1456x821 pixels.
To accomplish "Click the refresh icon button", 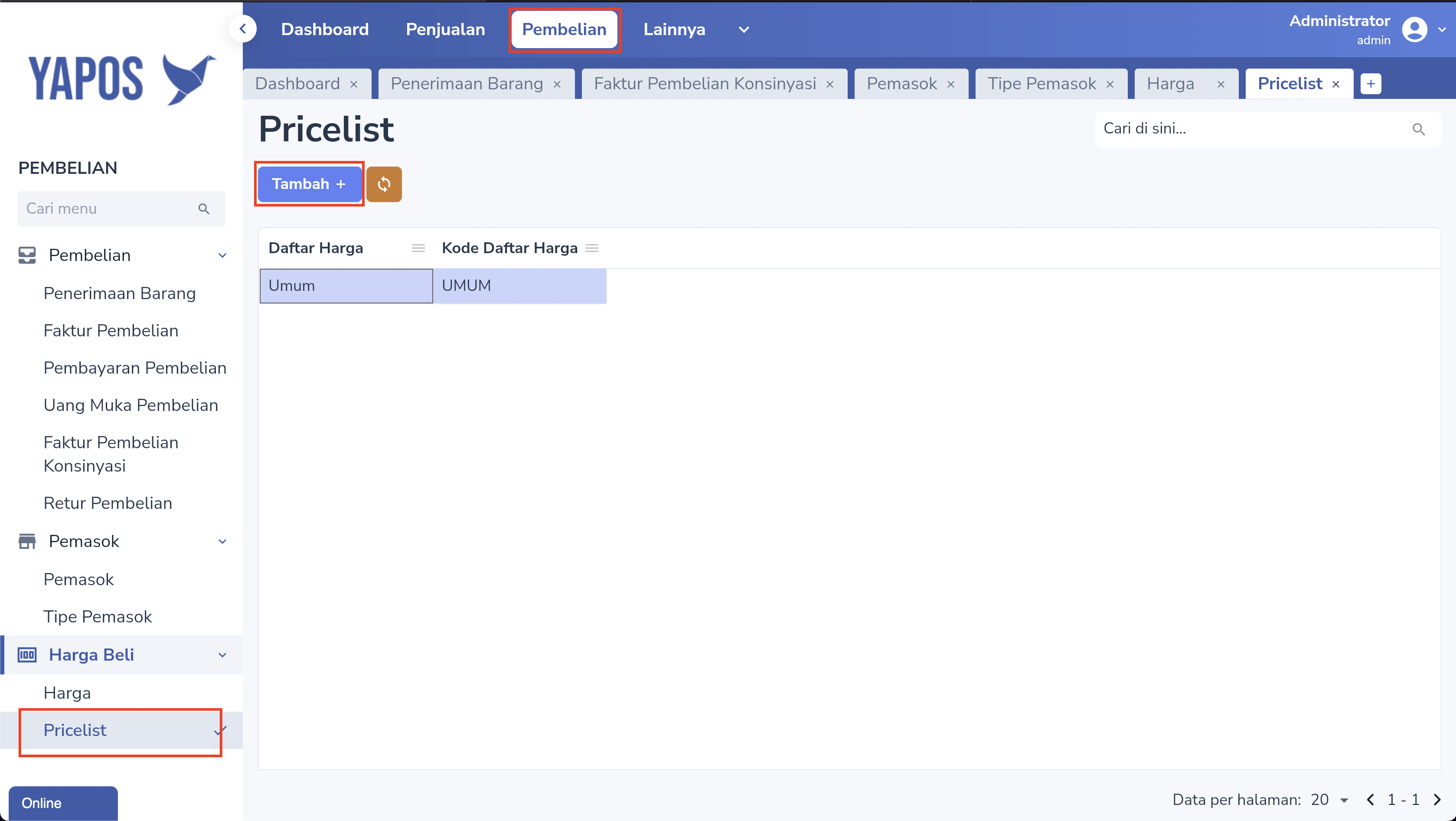I will (384, 184).
